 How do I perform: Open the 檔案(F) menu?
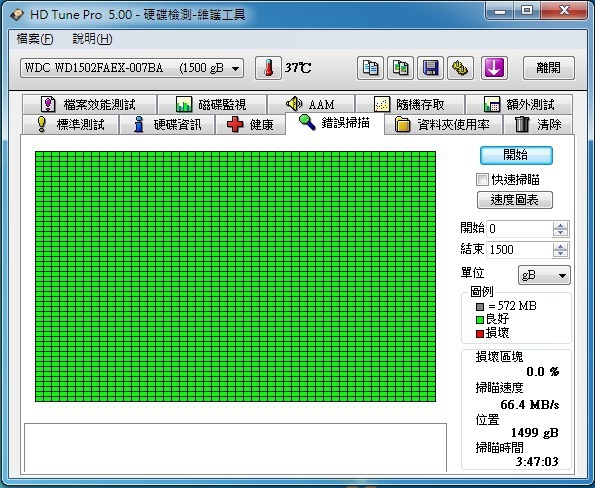point(35,39)
